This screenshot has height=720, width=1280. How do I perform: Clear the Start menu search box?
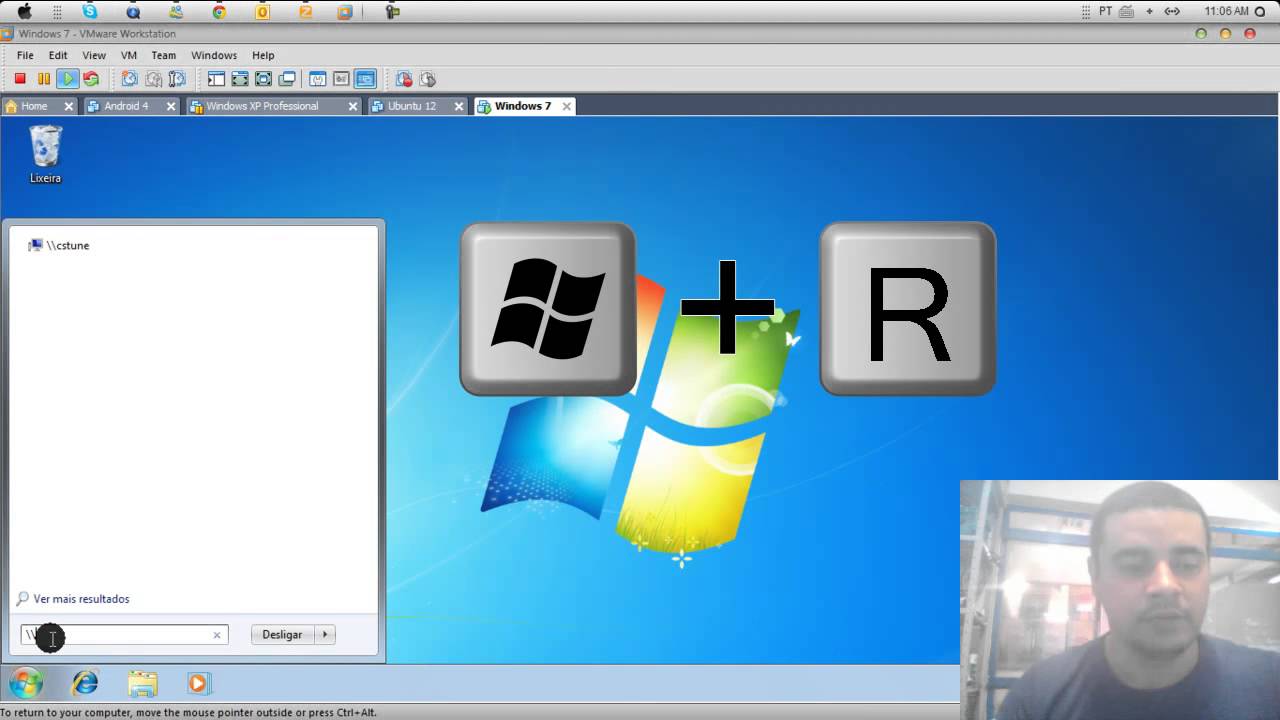point(217,635)
